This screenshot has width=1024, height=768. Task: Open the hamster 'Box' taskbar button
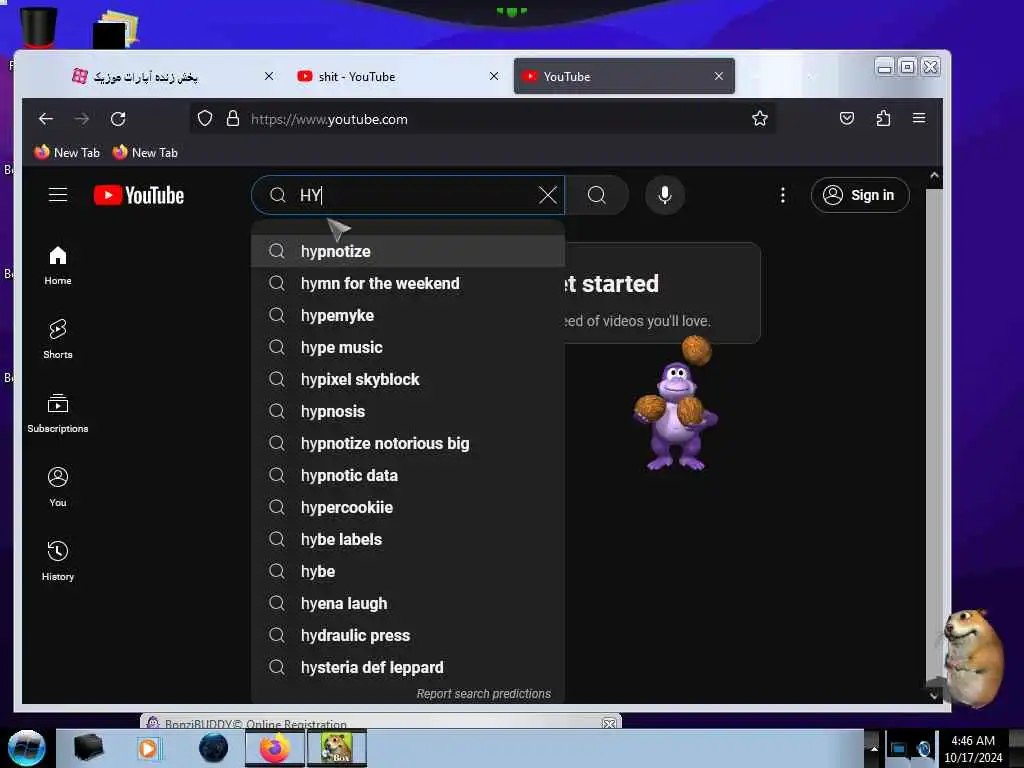336,748
